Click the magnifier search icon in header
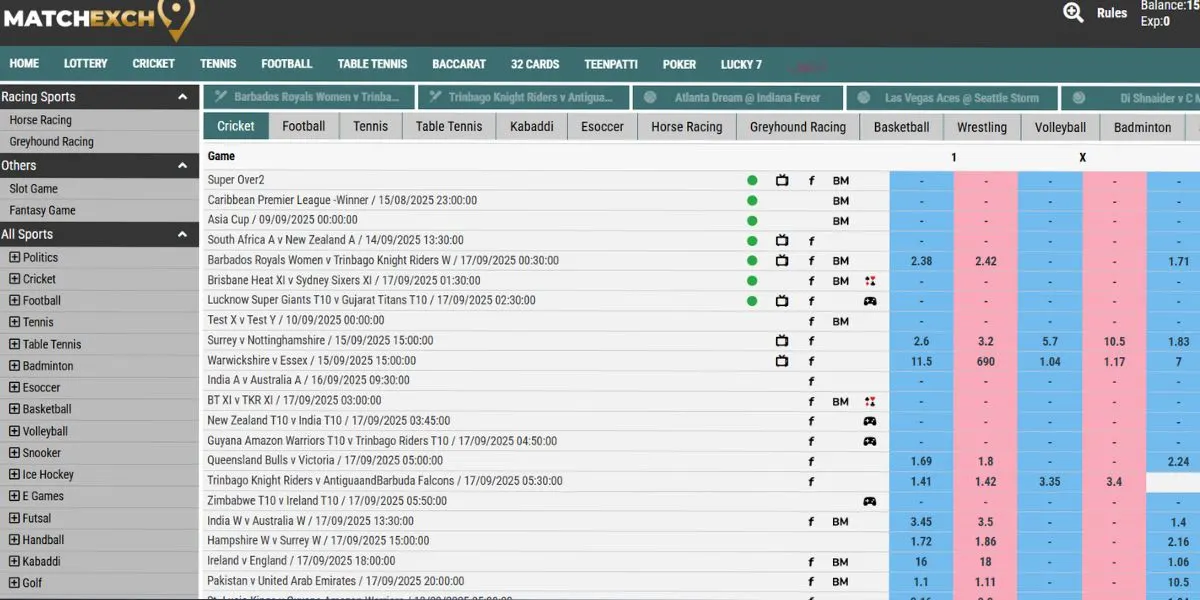The height and width of the screenshot is (600, 1200). (x=1073, y=13)
